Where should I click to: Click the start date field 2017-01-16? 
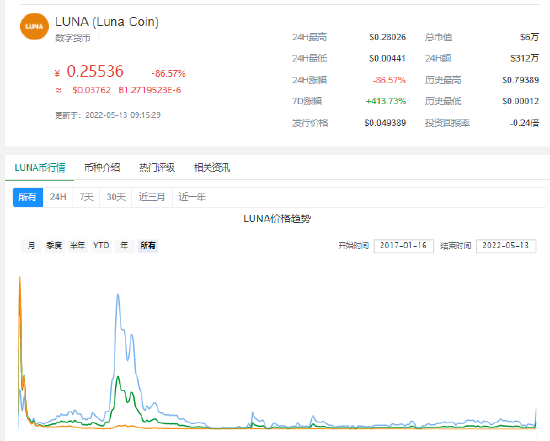coord(403,246)
